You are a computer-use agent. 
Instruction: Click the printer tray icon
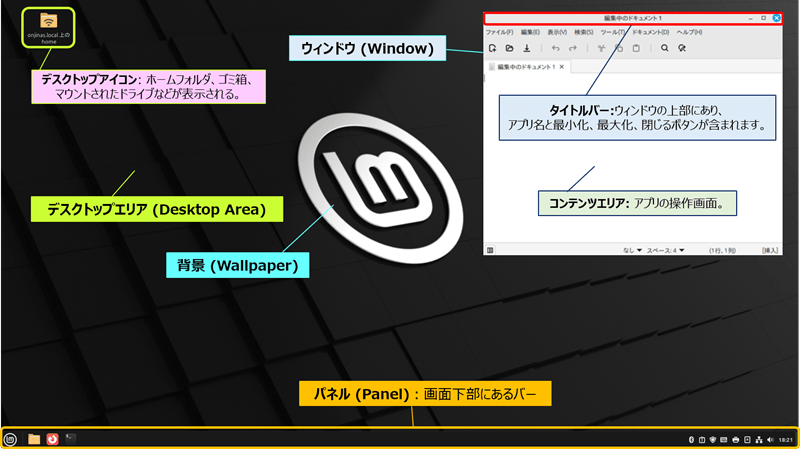(x=736, y=440)
